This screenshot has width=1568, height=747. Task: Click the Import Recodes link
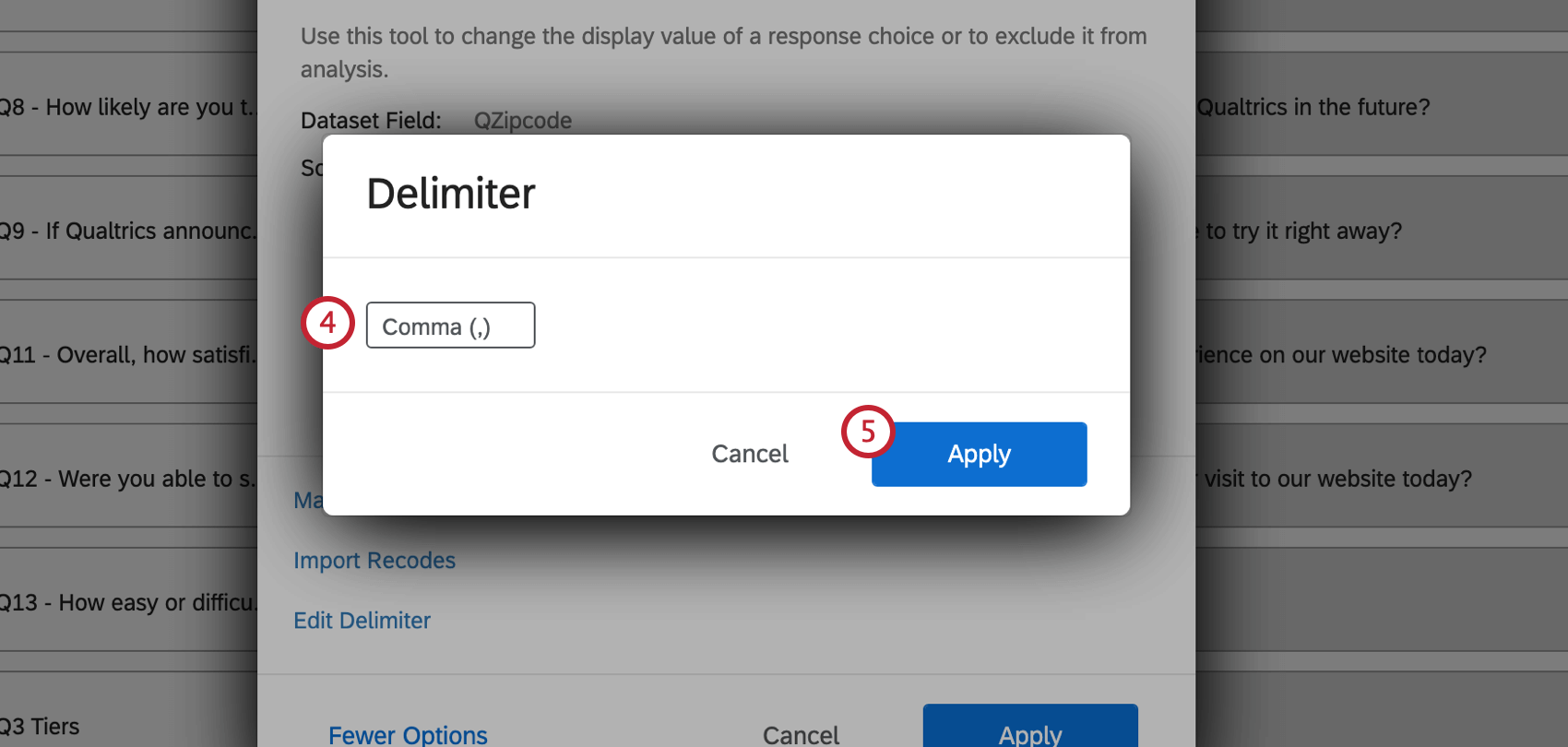tap(374, 560)
